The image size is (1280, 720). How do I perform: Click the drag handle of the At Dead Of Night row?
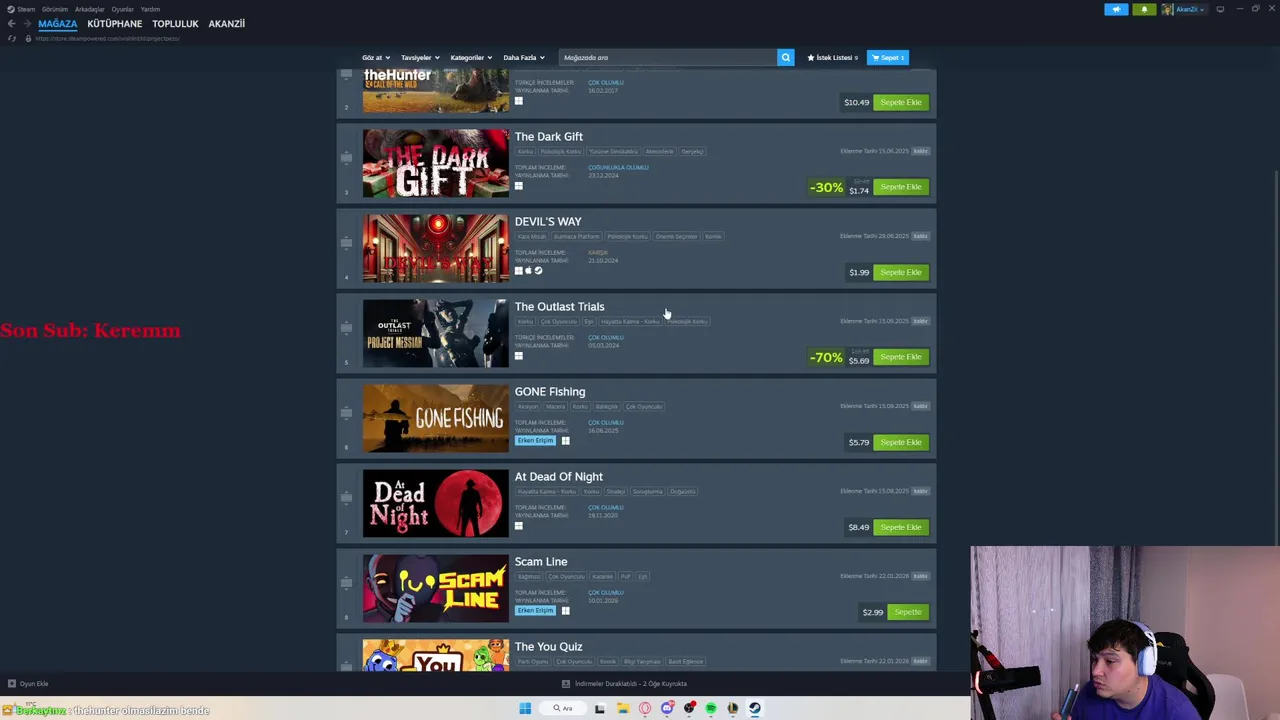pos(347,498)
